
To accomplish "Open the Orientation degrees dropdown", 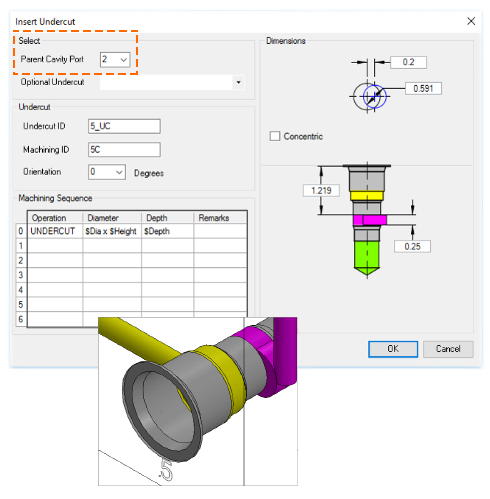I will 107,172.
